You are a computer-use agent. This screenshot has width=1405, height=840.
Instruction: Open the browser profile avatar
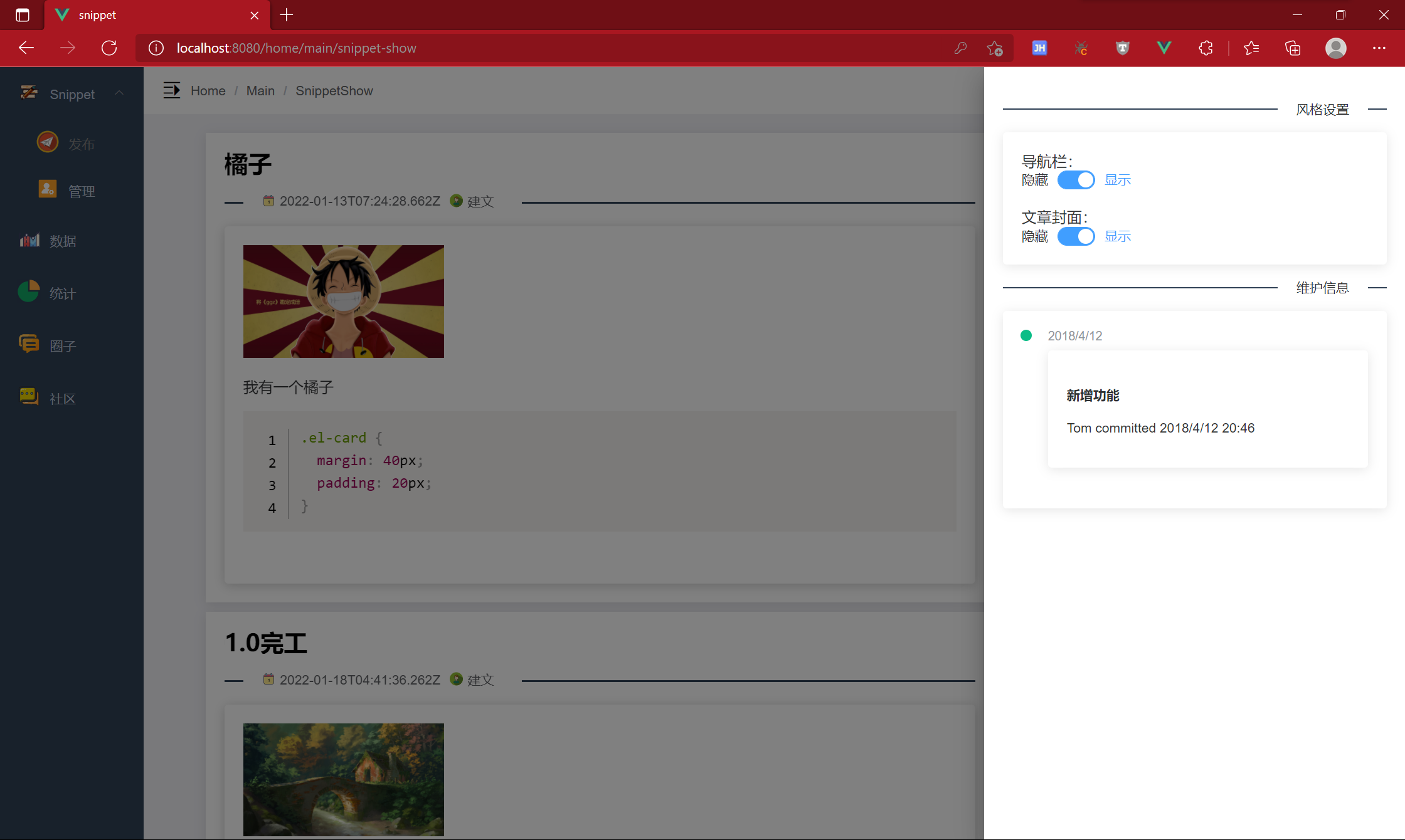pos(1336,48)
